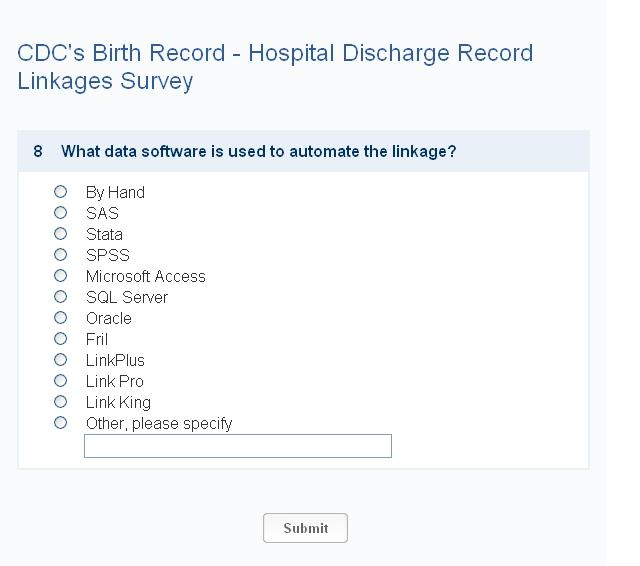Image resolution: width=640 pixels, height=566 pixels.
Task: Pick the Link King radio button
Action: click(60, 401)
